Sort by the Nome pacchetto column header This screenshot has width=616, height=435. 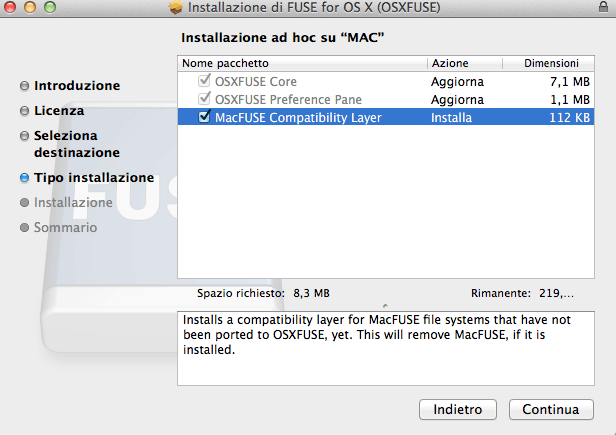click(x=302, y=63)
